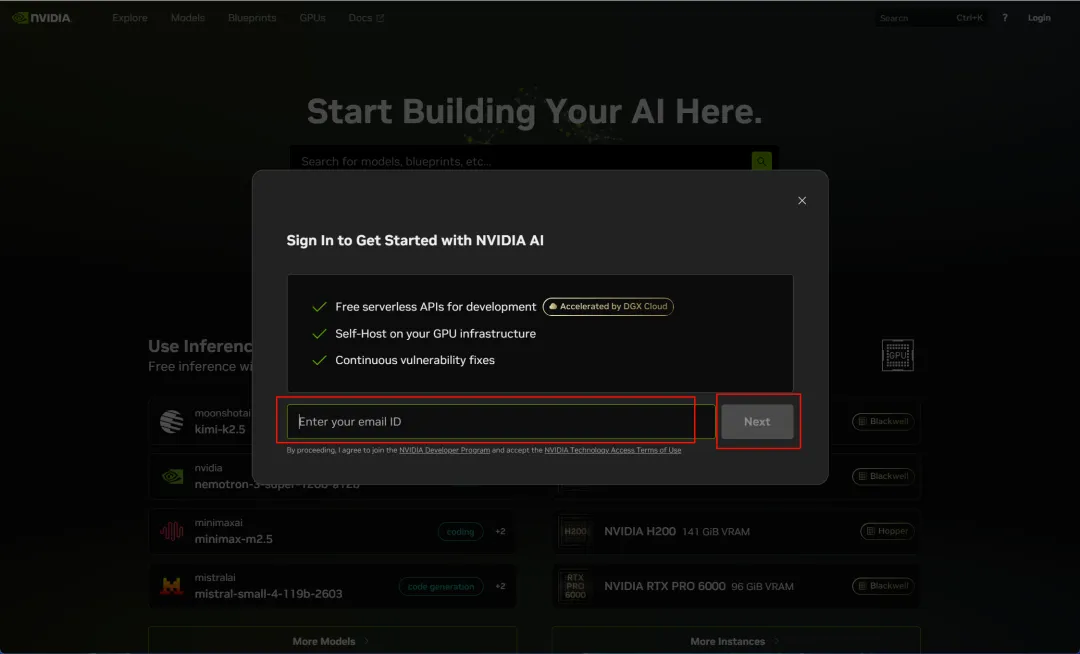Click the H200 chip icon
Image resolution: width=1080 pixels, height=654 pixels.
click(575, 531)
